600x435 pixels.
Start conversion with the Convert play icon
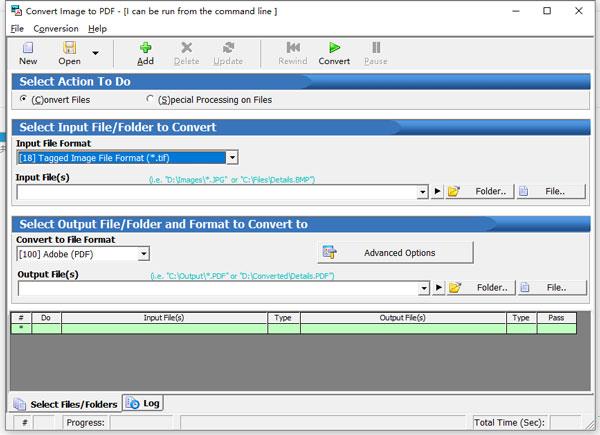click(334, 47)
